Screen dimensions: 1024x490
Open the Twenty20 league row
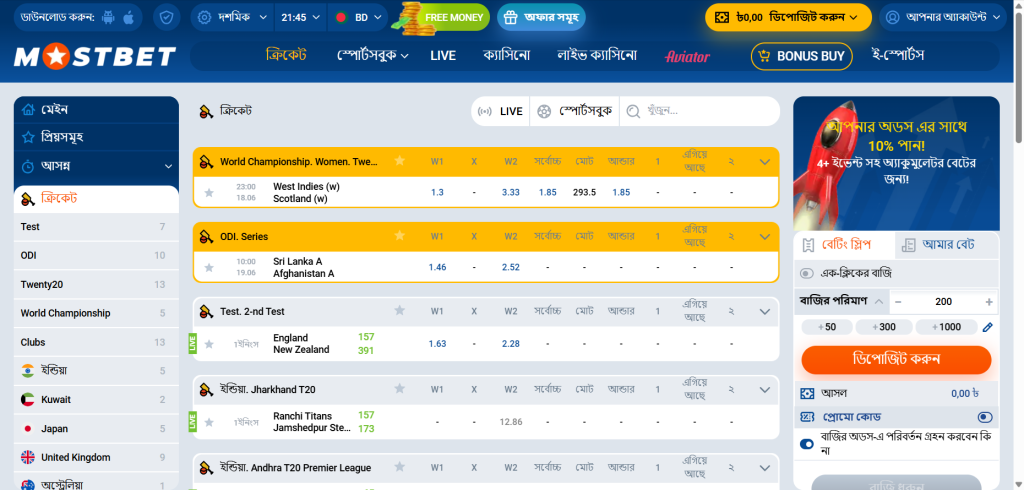pos(96,284)
